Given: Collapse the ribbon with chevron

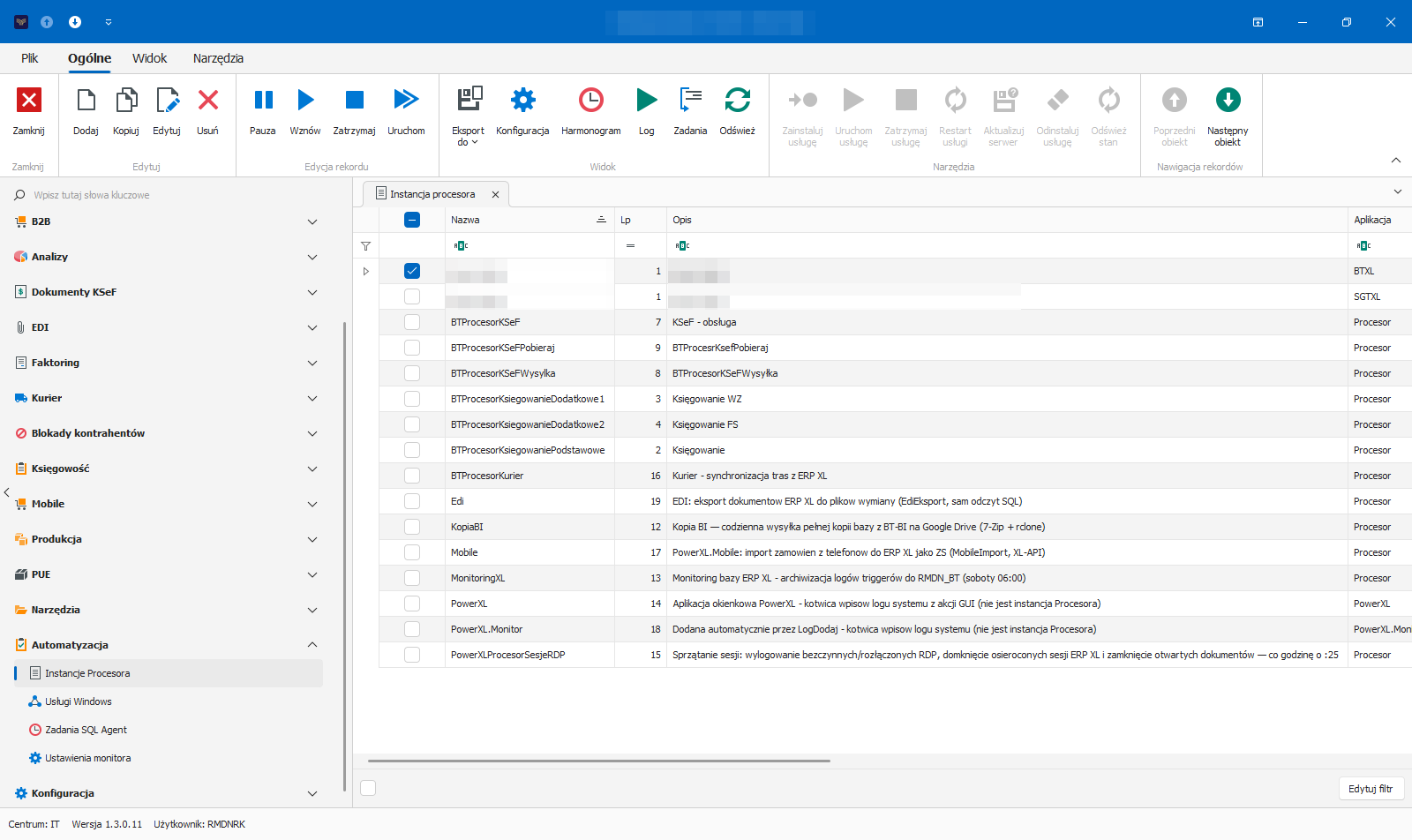Looking at the screenshot, I should [1396, 160].
